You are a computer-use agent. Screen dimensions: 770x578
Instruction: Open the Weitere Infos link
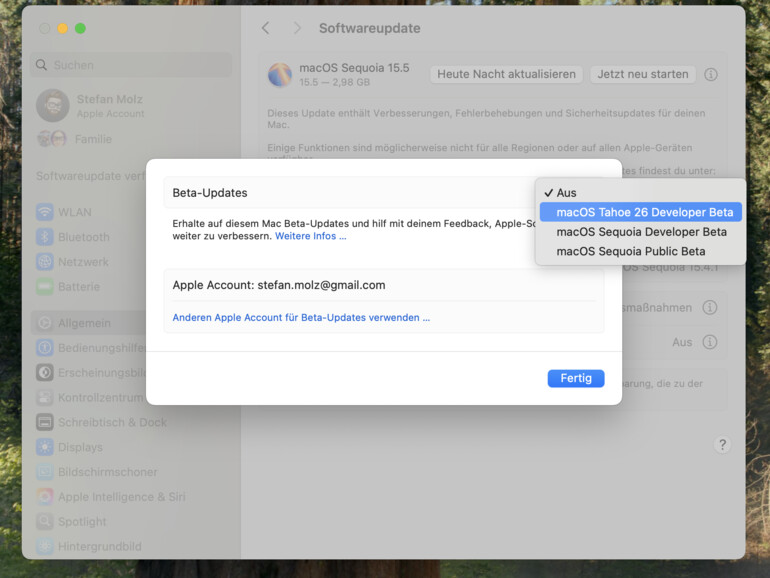[310, 236]
